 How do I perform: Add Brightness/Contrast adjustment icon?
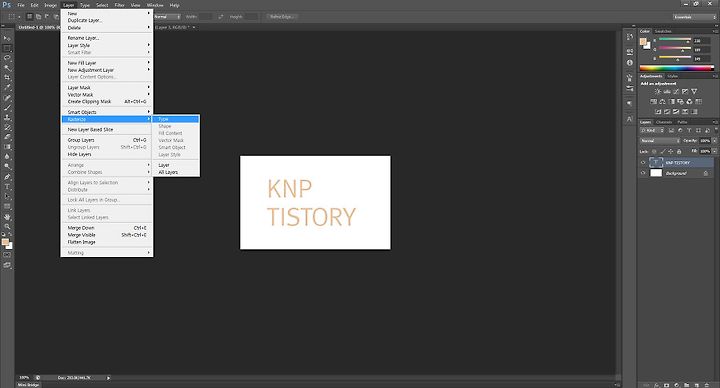pos(658,91)
